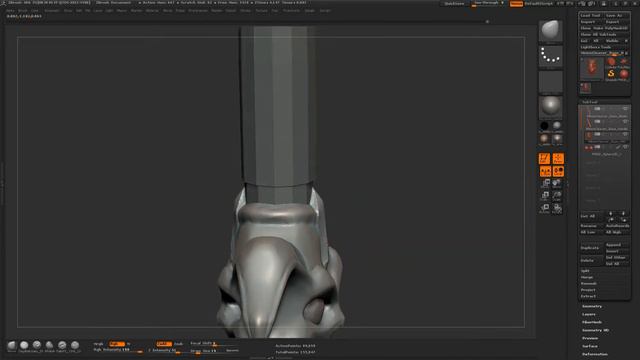Screen dimensions: 640x360
Task: Open the Dots stroke type selector
Action: 551,56
